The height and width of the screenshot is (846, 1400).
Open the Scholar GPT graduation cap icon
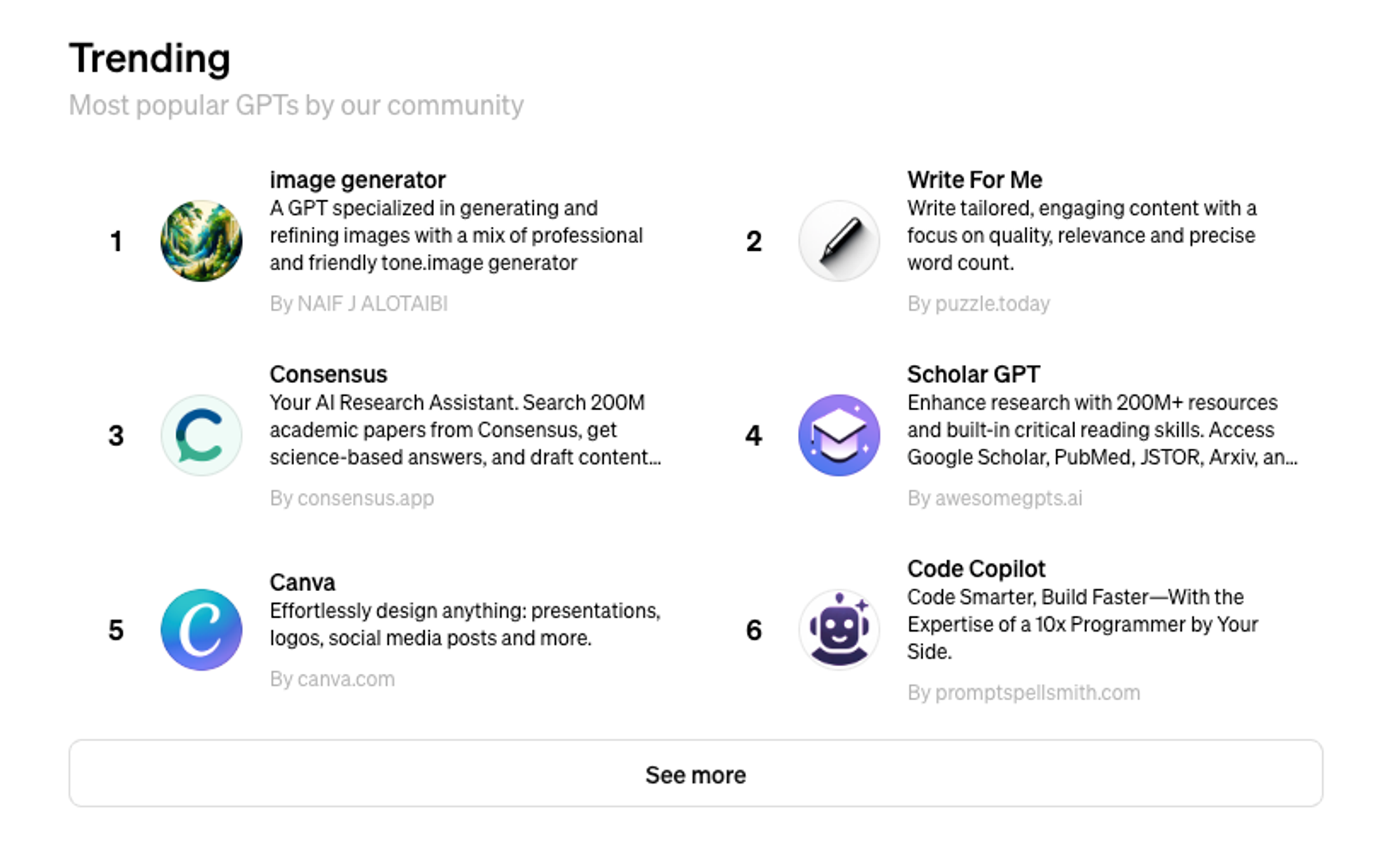[x=839, y=435]
